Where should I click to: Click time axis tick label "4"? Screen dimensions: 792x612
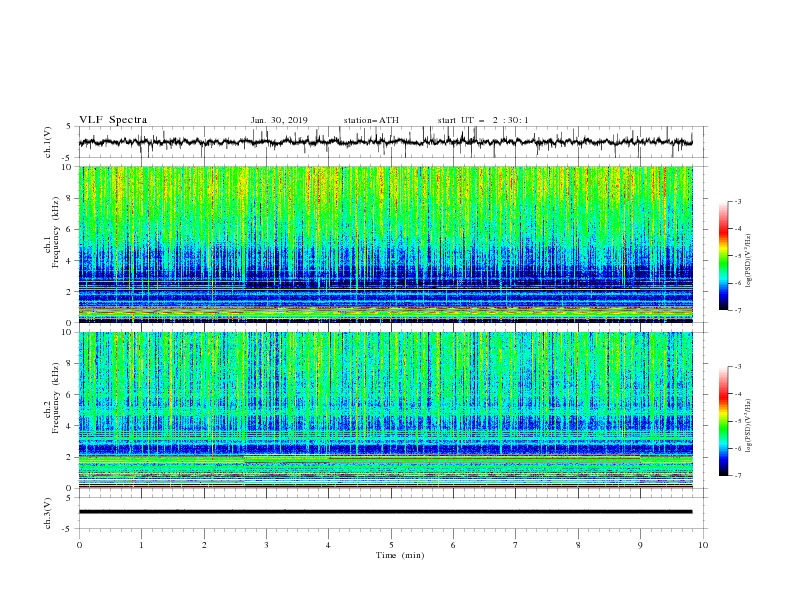tap(329, 545)
